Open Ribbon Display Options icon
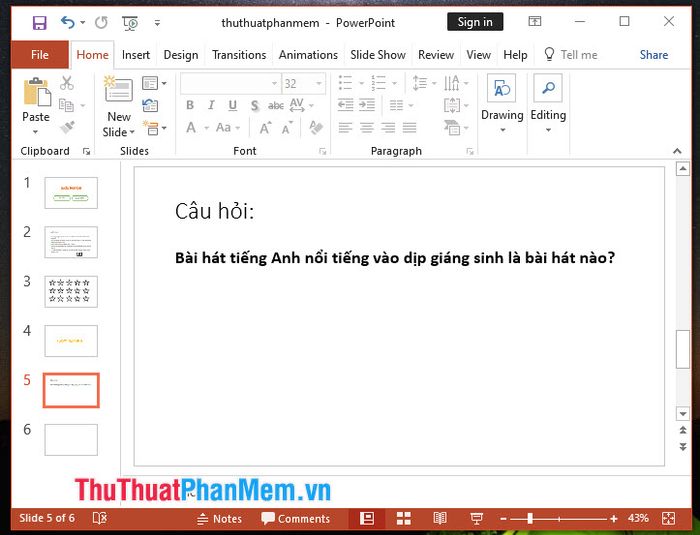The image size is (700, 535). tap(534, 21)
